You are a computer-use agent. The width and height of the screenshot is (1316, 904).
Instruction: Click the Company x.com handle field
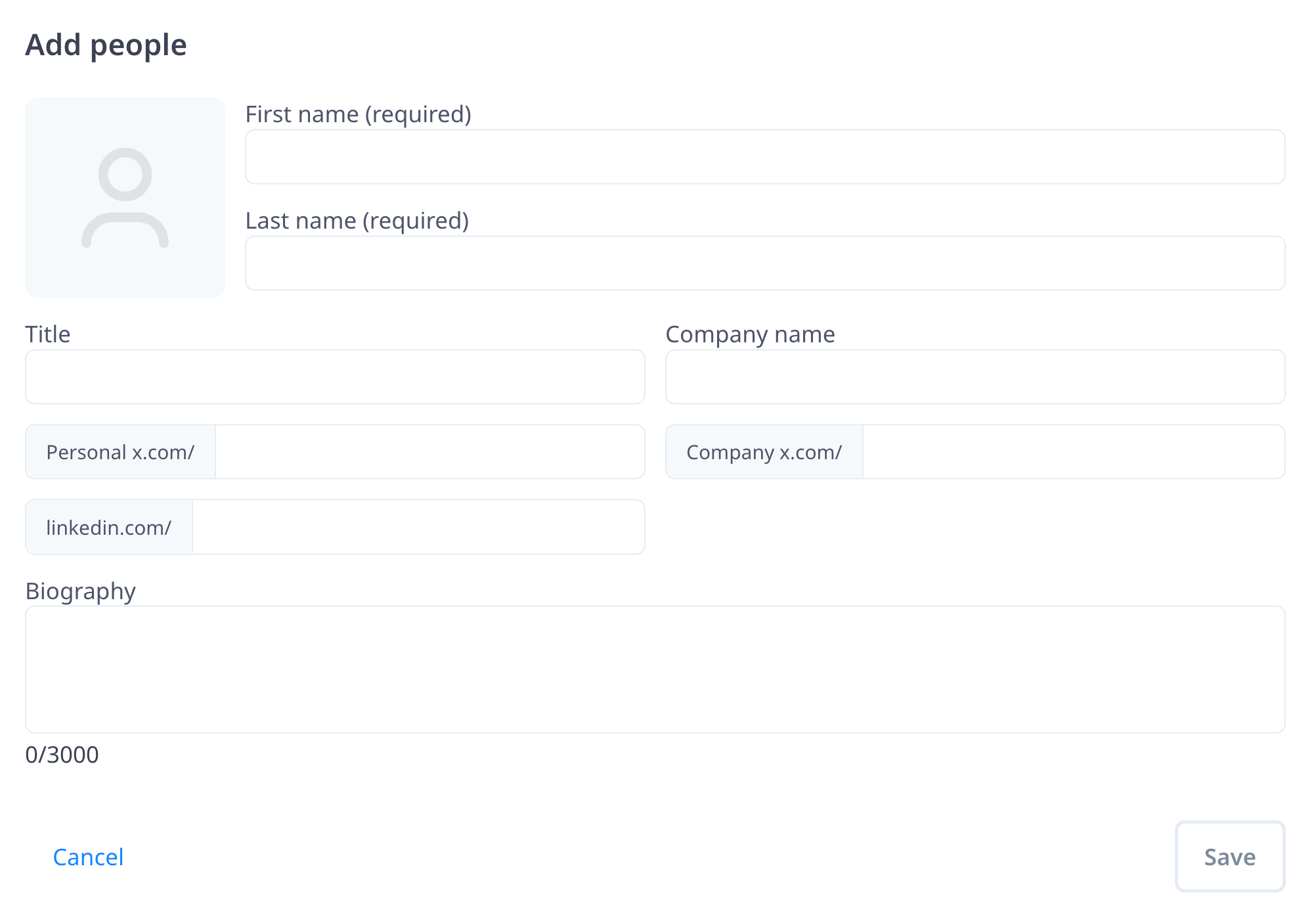(1073, 452)
